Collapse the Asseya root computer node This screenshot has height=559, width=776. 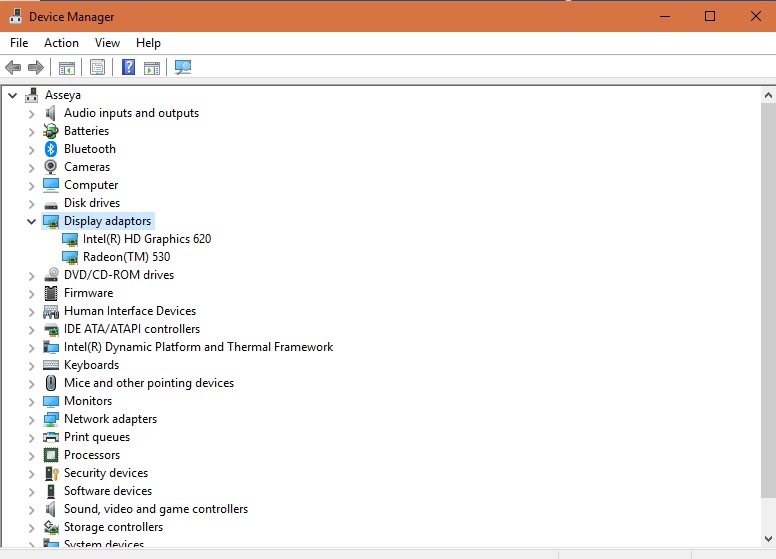(x=12, y=95)
